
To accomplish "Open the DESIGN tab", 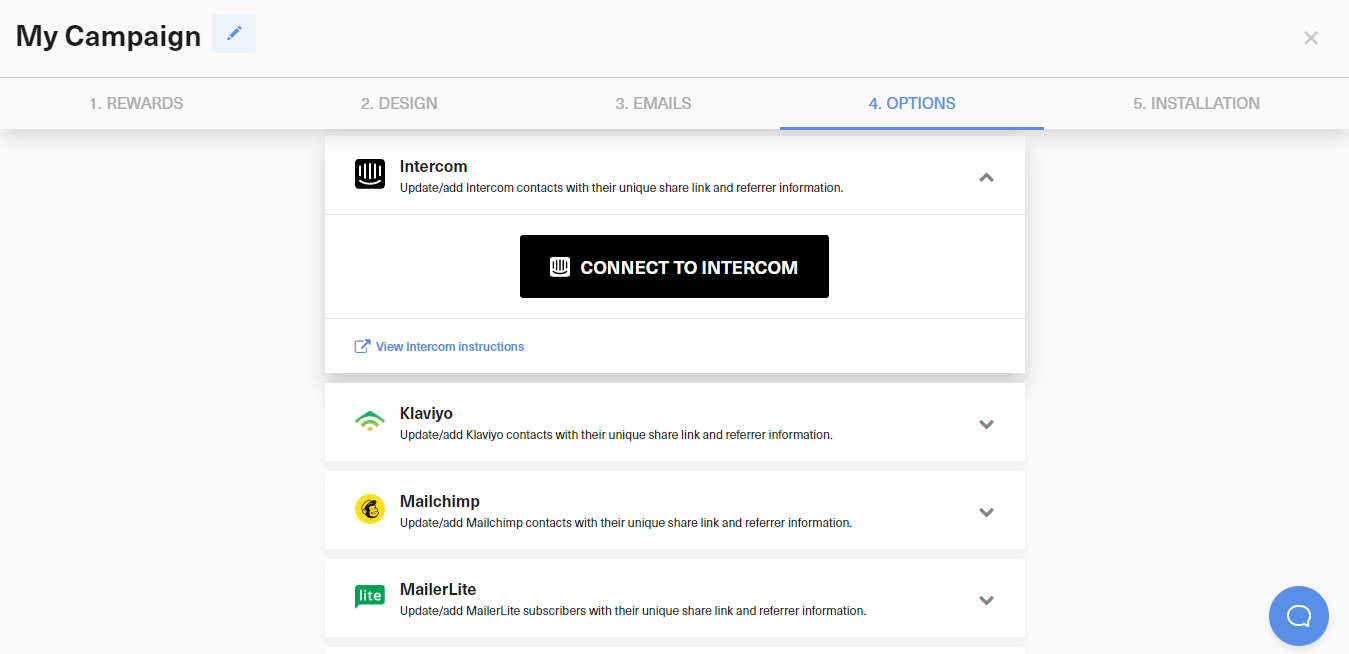I will click(399, 103).
